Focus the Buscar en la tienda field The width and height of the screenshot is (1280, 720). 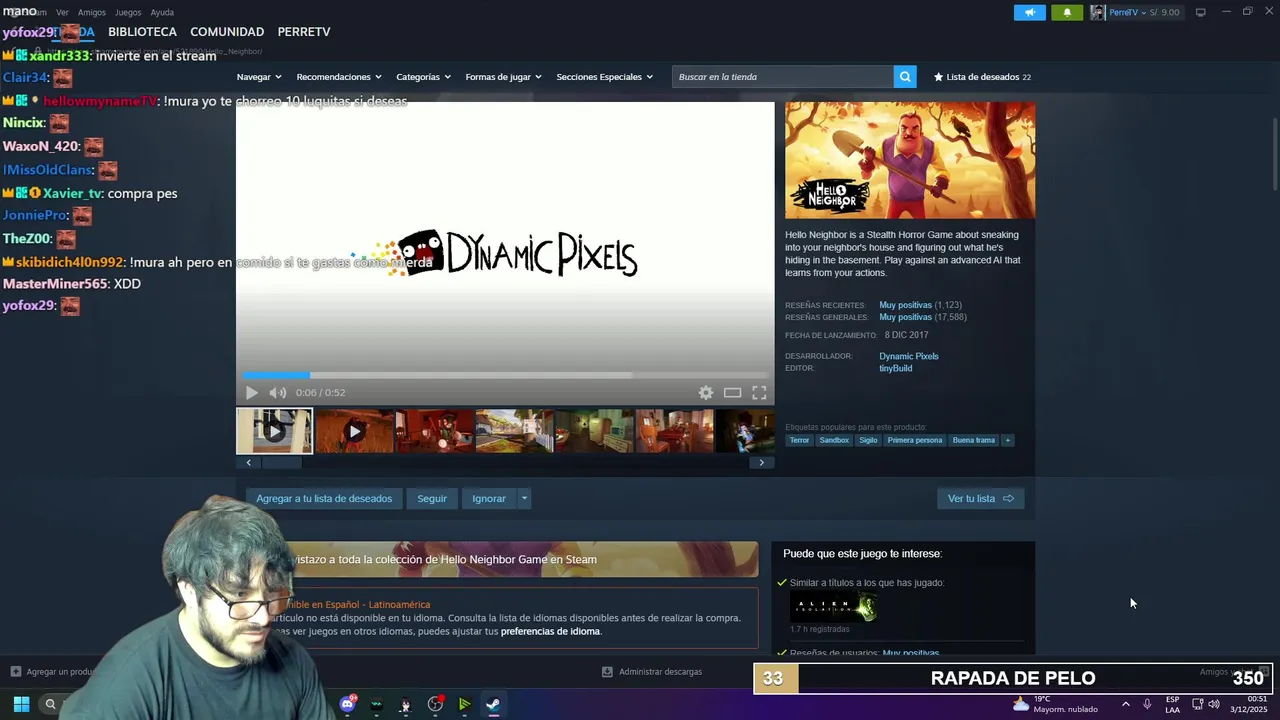pyautogui.click(x=783, y=77)
